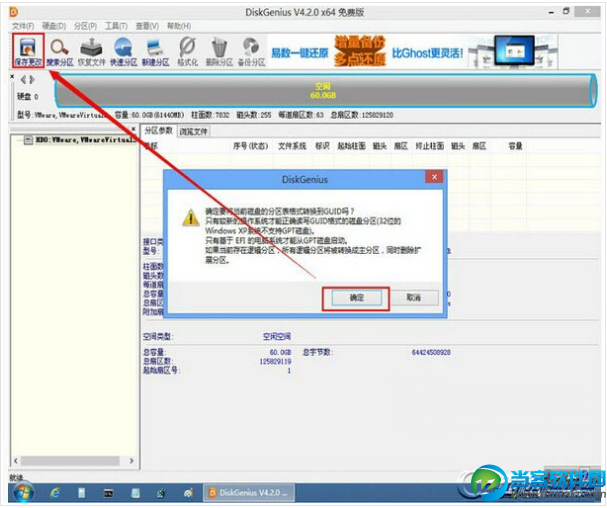Close the disk tree side panel
The height and width of the screenshot is (508, 607).
tap(134, 129)
